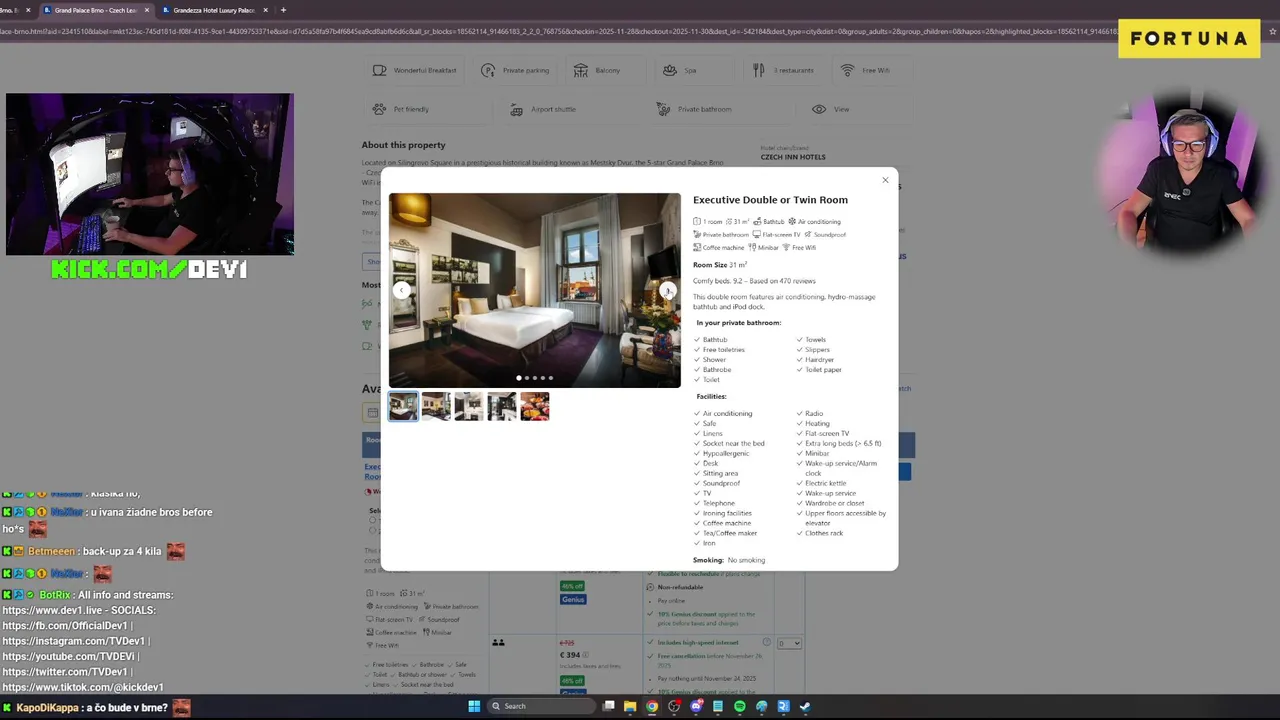
Task: Click the Pet friendly amenity icon
Action: click(x=379, y=109)
